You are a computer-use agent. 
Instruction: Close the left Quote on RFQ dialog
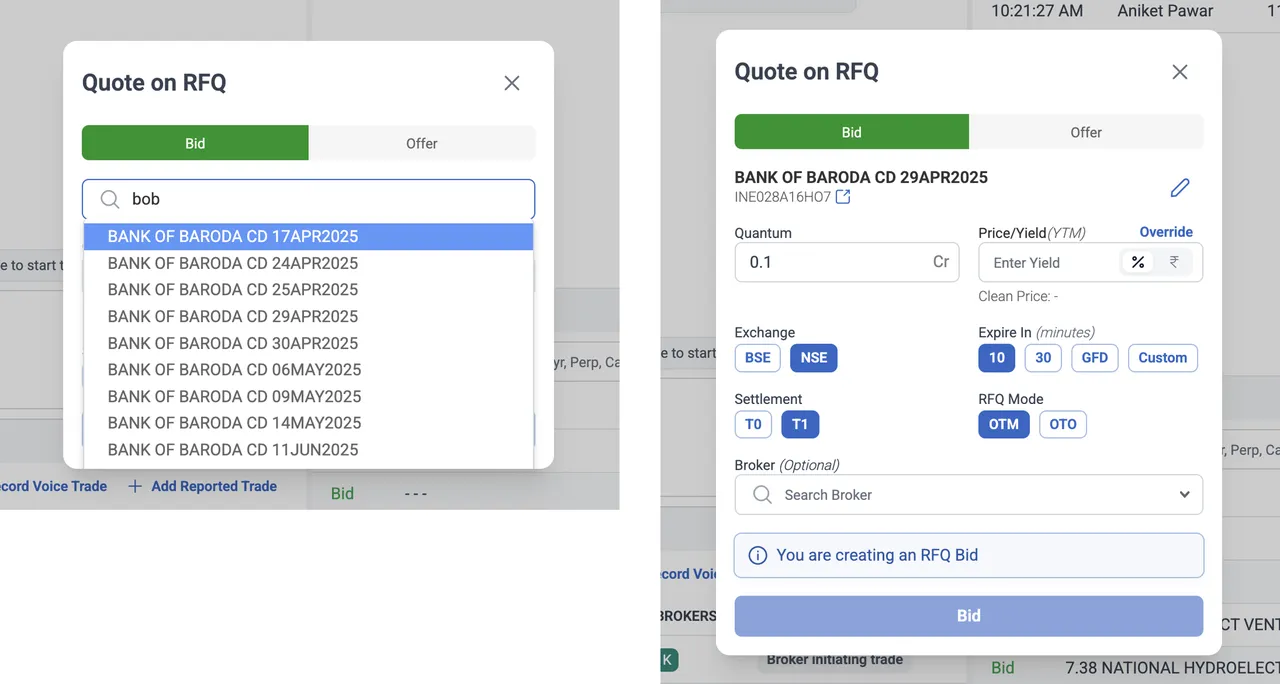point(512,83)
